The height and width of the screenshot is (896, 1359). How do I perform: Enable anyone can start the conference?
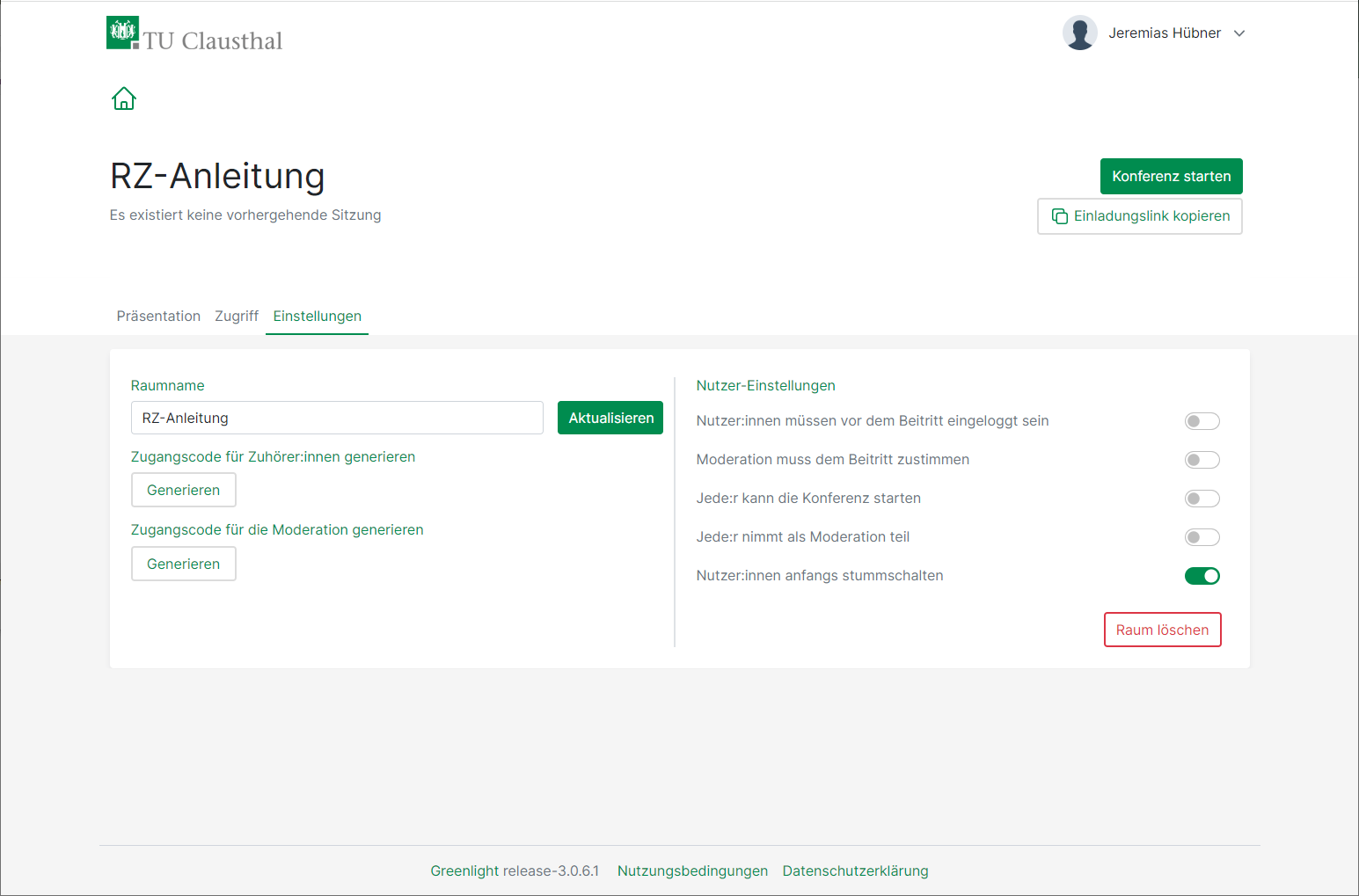pos(1202,499)
